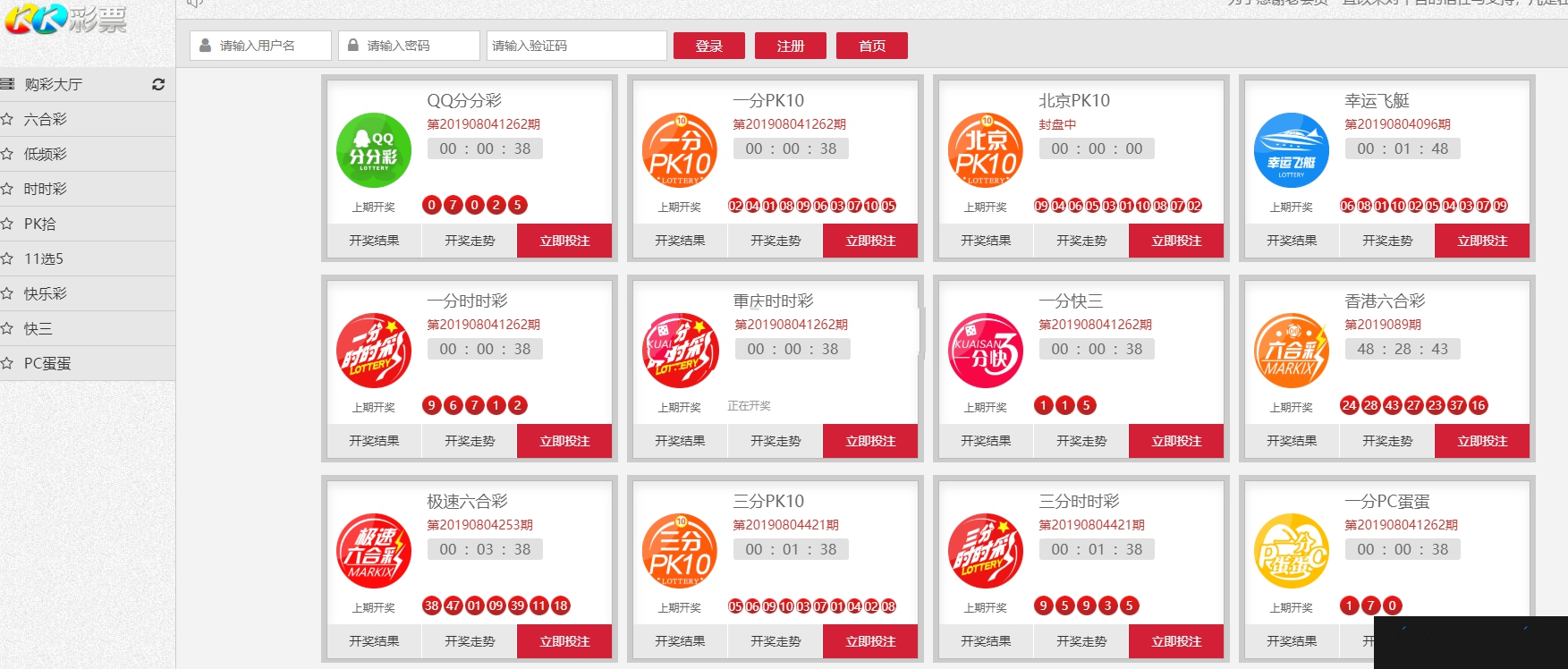Click the 一分PC蛋蛋 yellow icon
This screenshot has width=1568, height=669.
coord(1291,551)
